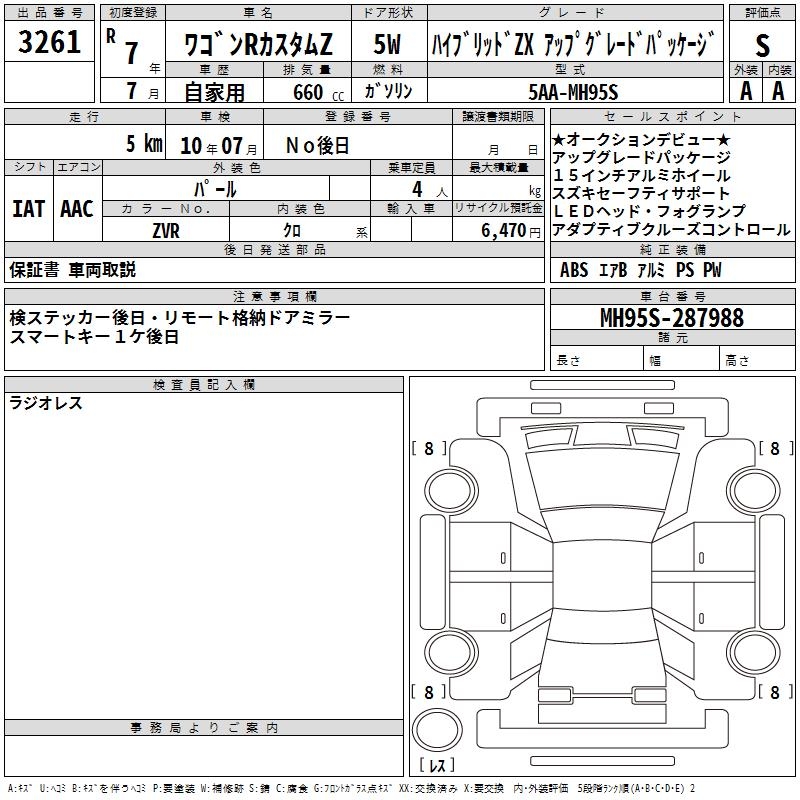The height and width of the screenshot is (800, 800).
Task: Select interior color クロ
Action: point(292,231)
